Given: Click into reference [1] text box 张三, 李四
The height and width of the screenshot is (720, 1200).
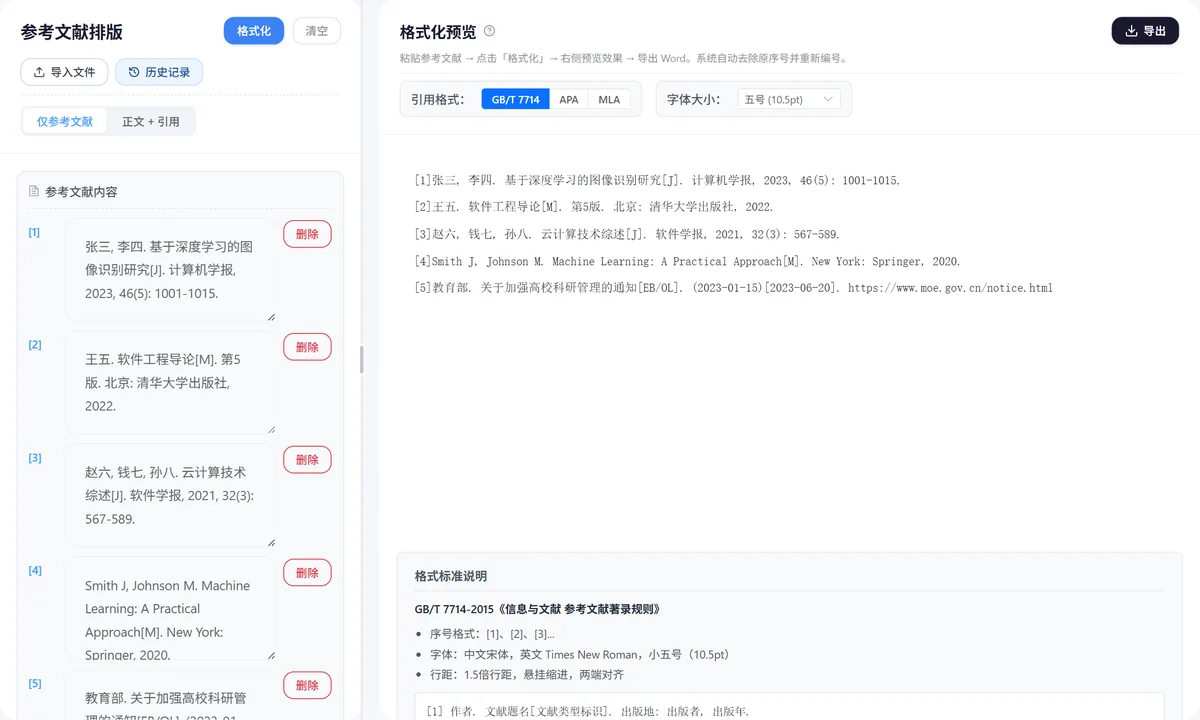Looking at the screenshot, I should pos(170,270).
